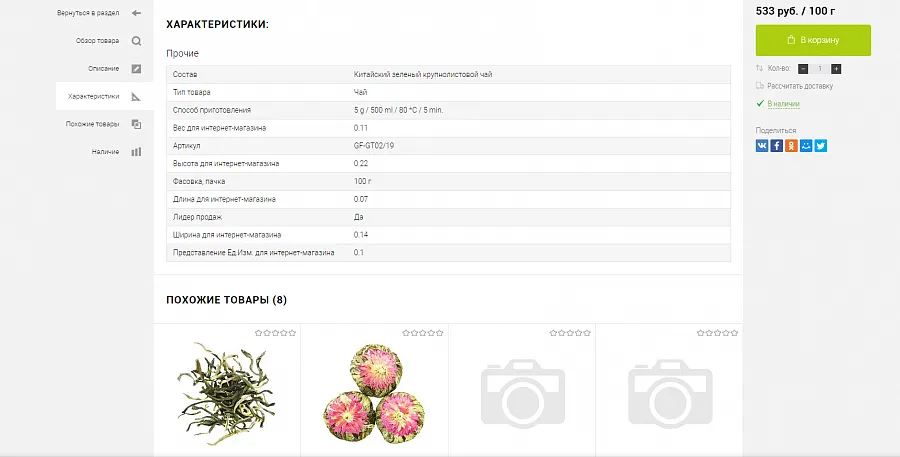Click the back arrow icon in the sidebar

coord(136,13)
